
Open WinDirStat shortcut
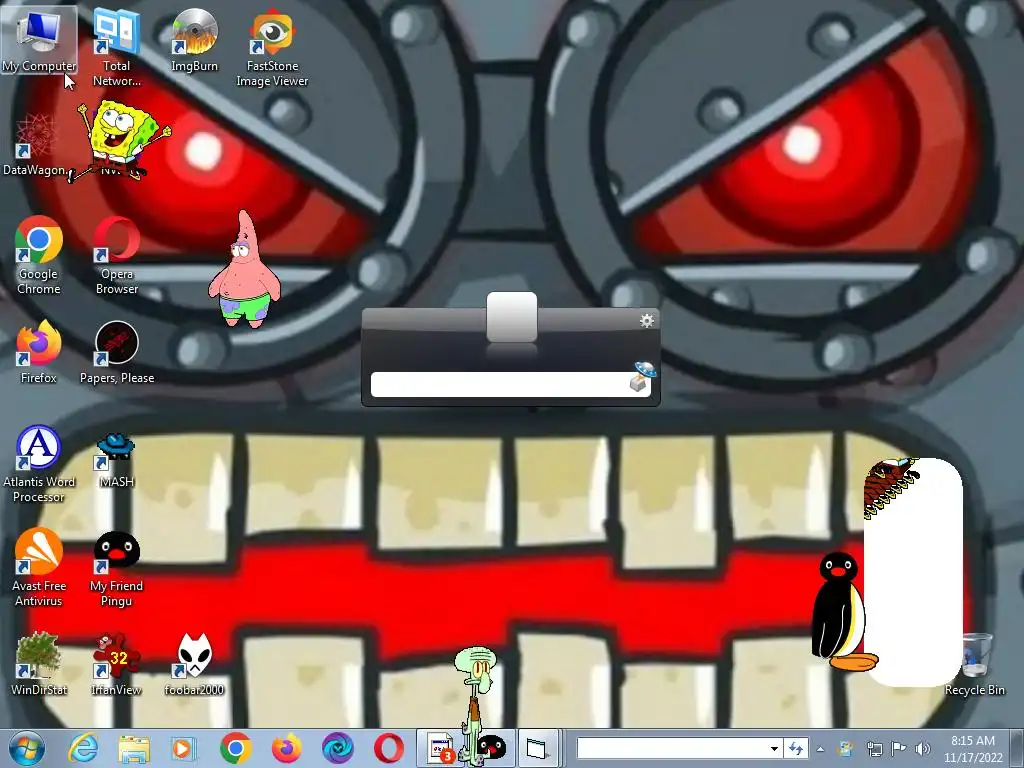coord(39,664)
